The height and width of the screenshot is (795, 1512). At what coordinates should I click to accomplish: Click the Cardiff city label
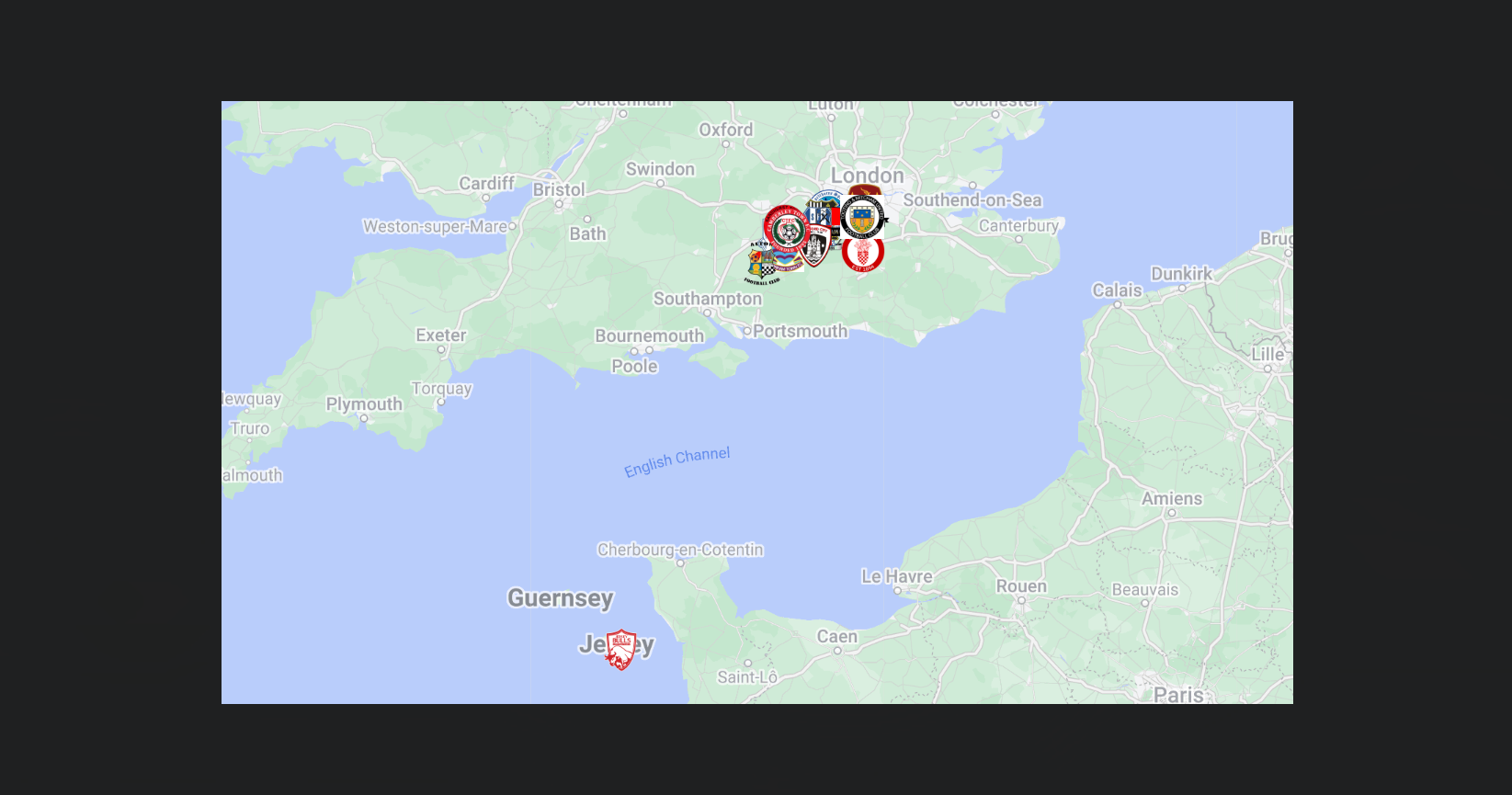pos(487,183)
